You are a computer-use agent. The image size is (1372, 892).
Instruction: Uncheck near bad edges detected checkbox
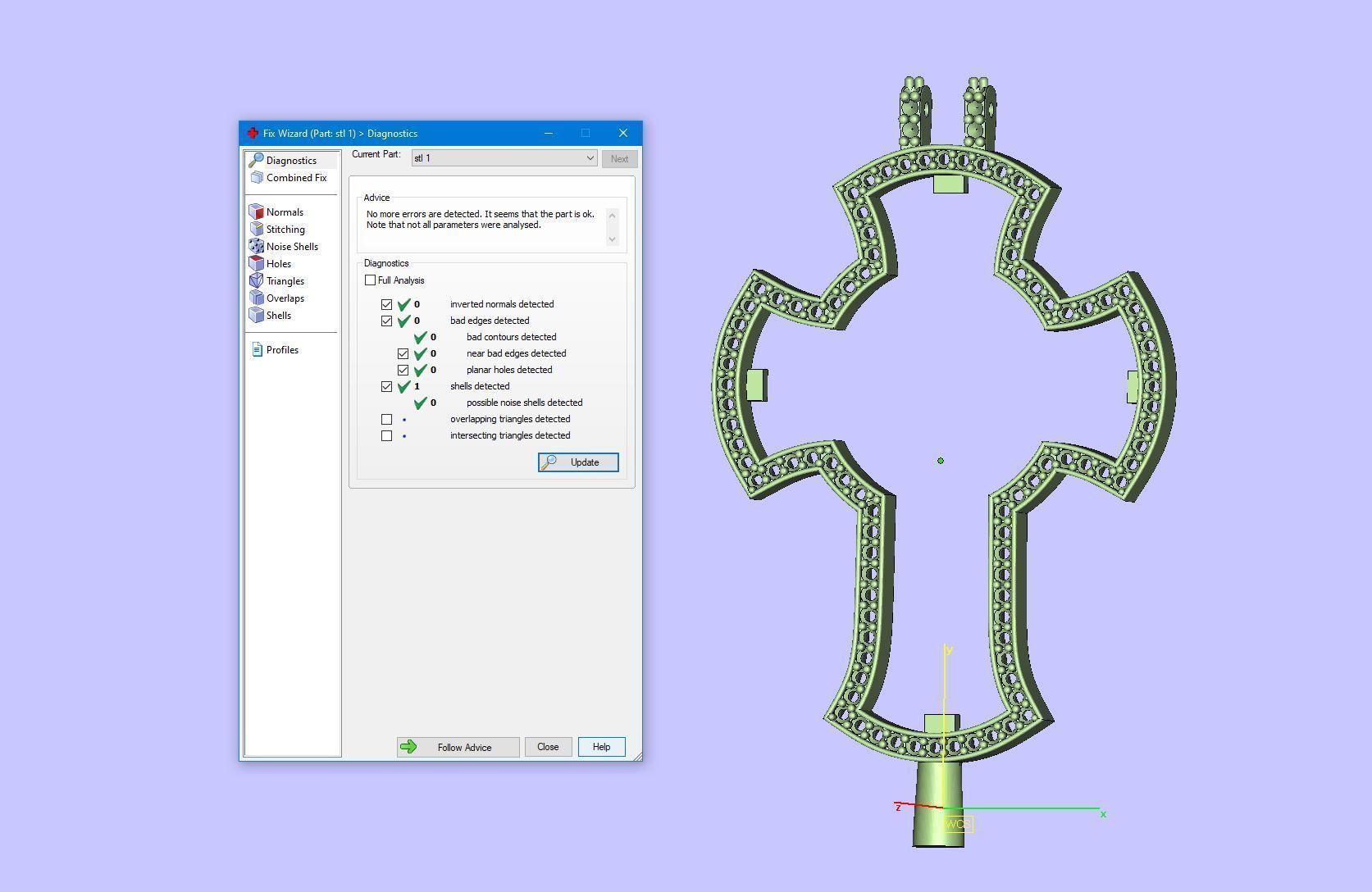403,353
